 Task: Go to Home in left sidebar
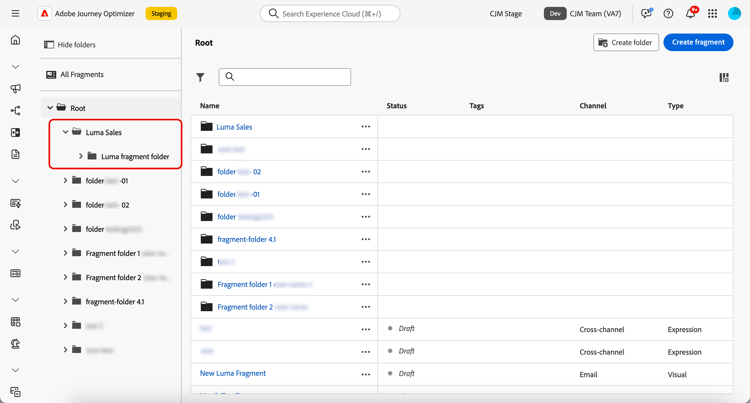15,40
